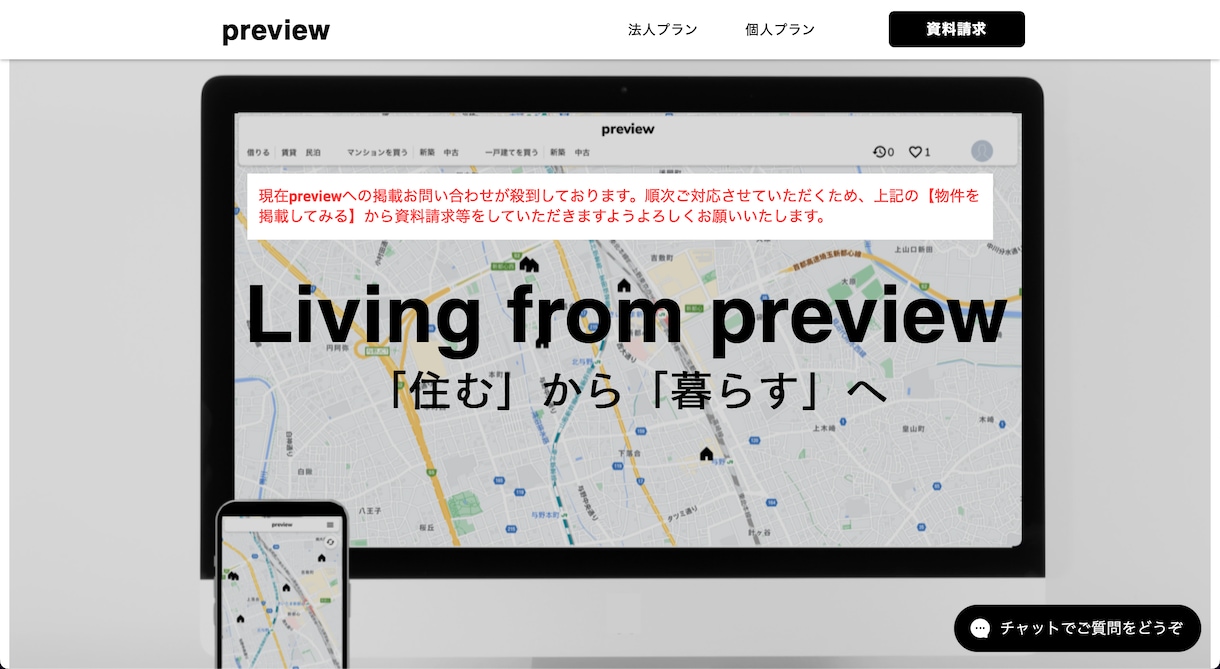Open chat via チャットでご質問をどうぞ button
1220x669 pixels.
[1077, 628]
